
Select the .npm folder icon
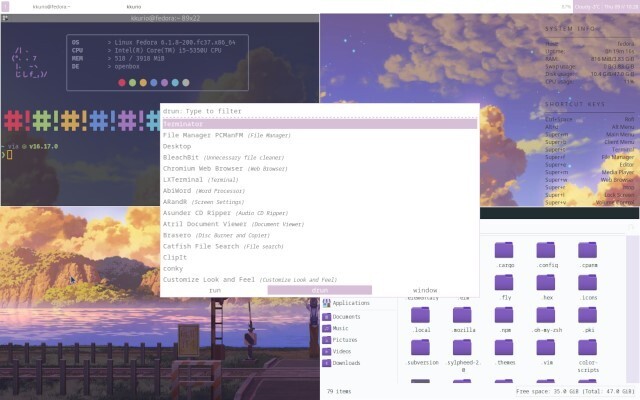pos(504,315)
